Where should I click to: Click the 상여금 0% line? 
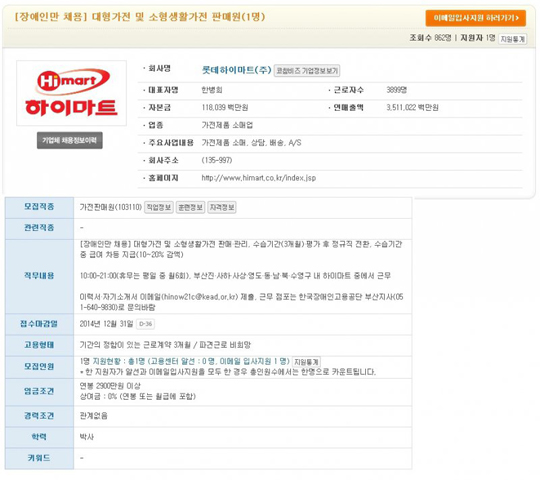click(138, 397)
